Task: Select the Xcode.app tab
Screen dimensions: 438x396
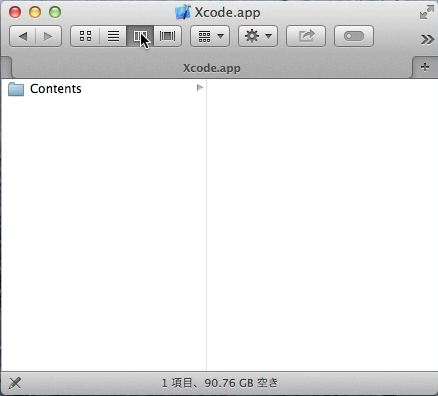Action: [x=212, y=68]
